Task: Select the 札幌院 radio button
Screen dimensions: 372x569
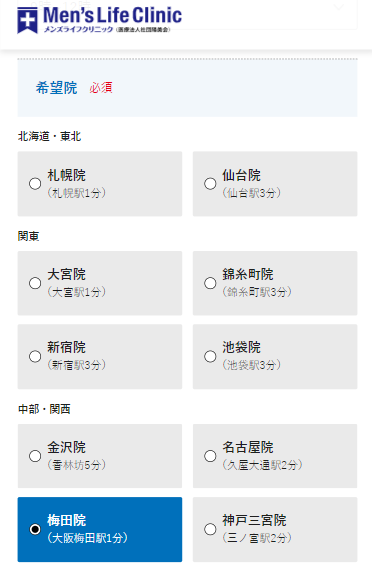Action: pos(35,184)
